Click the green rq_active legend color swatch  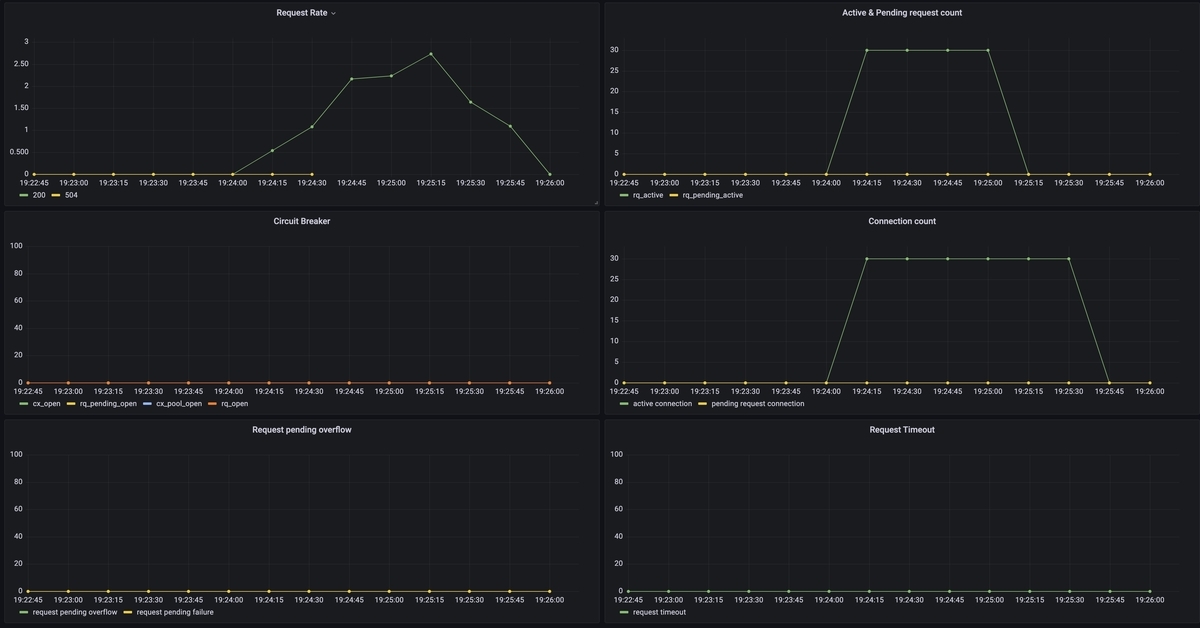click(x=624, y=195)
